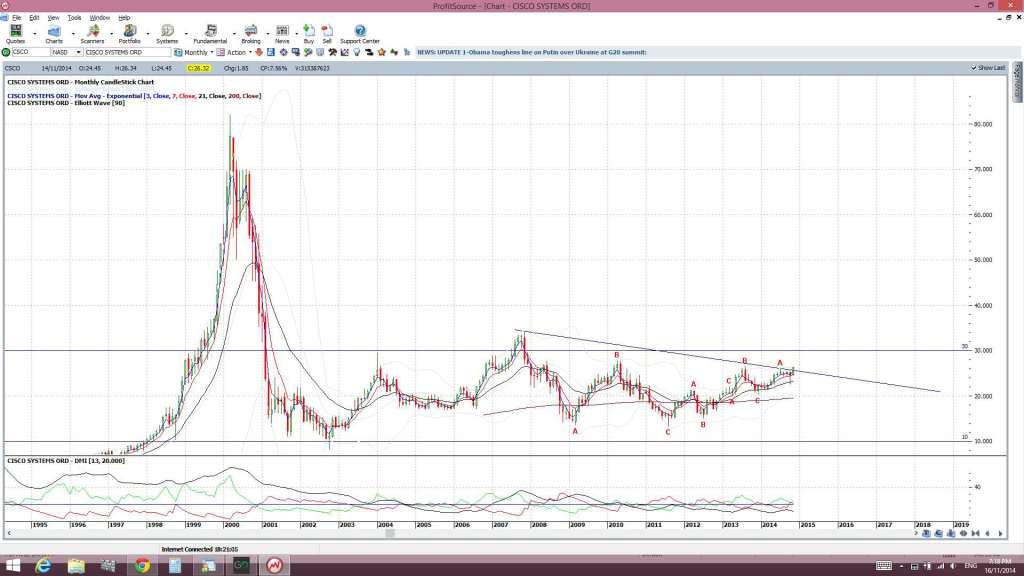Viewport: 1024px width, 576px height.
Task: Open the Scanners toolbar icon
Action: 93,31
